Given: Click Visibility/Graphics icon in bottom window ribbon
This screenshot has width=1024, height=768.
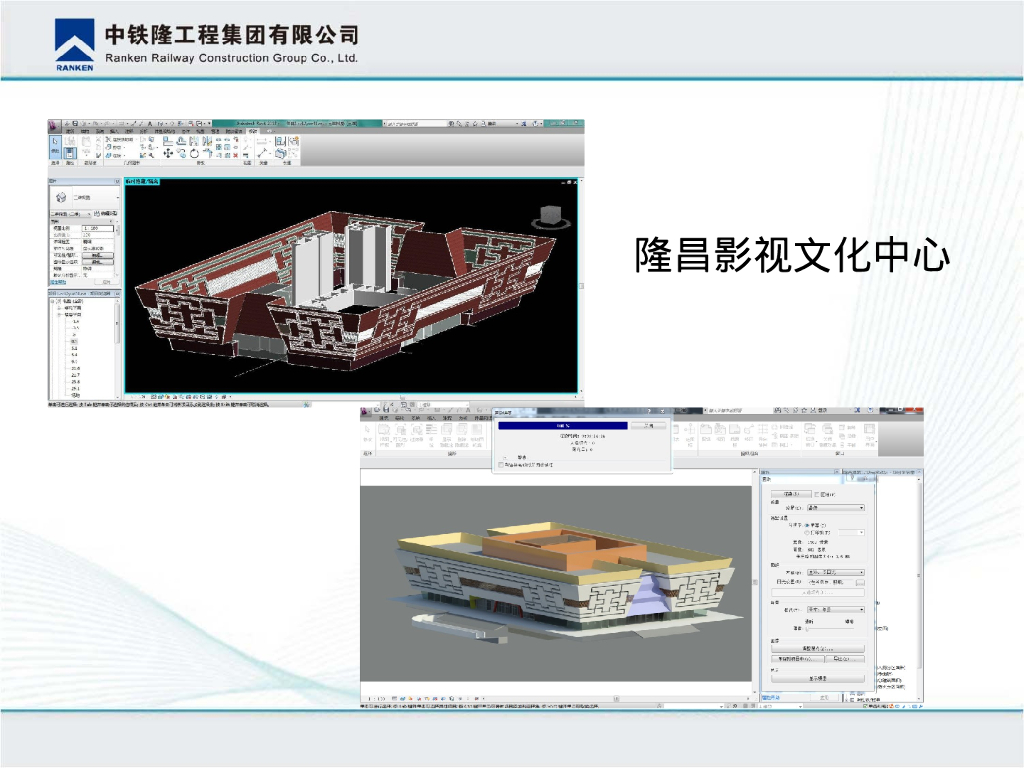Looking at the screenshot, I should pyautogui.click(x=400, y=429).
